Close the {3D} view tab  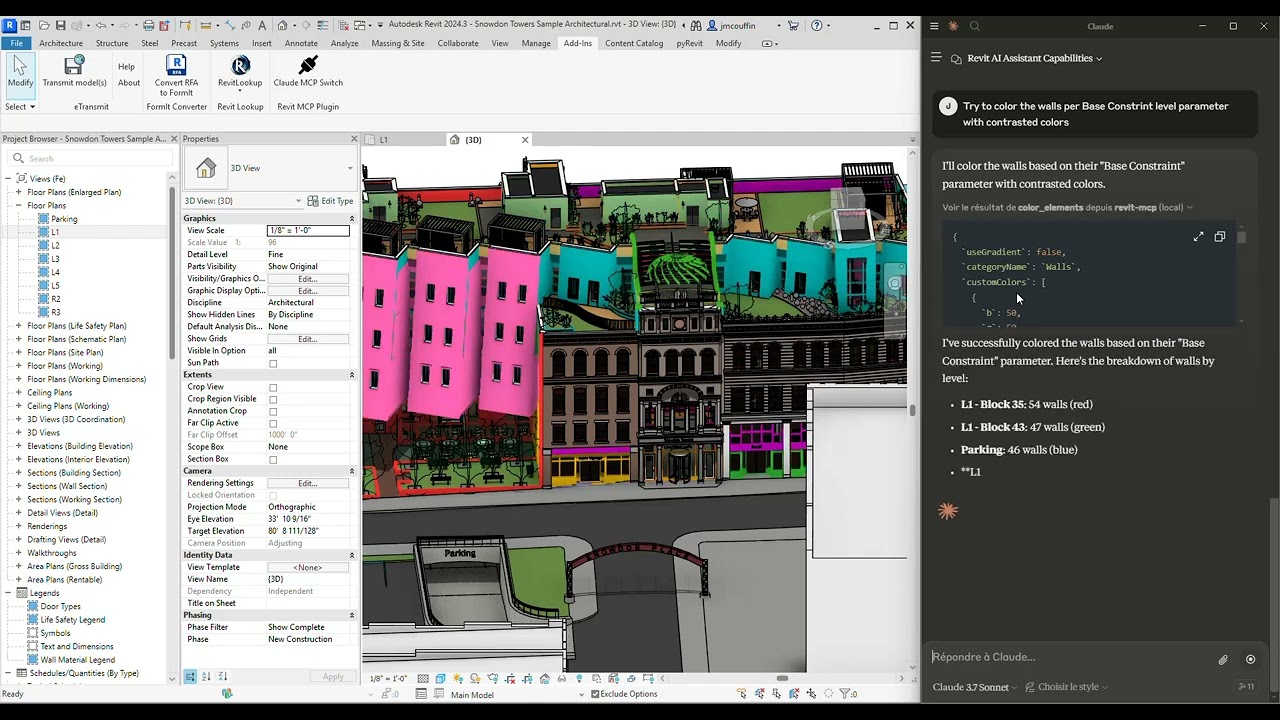(525, 140)
